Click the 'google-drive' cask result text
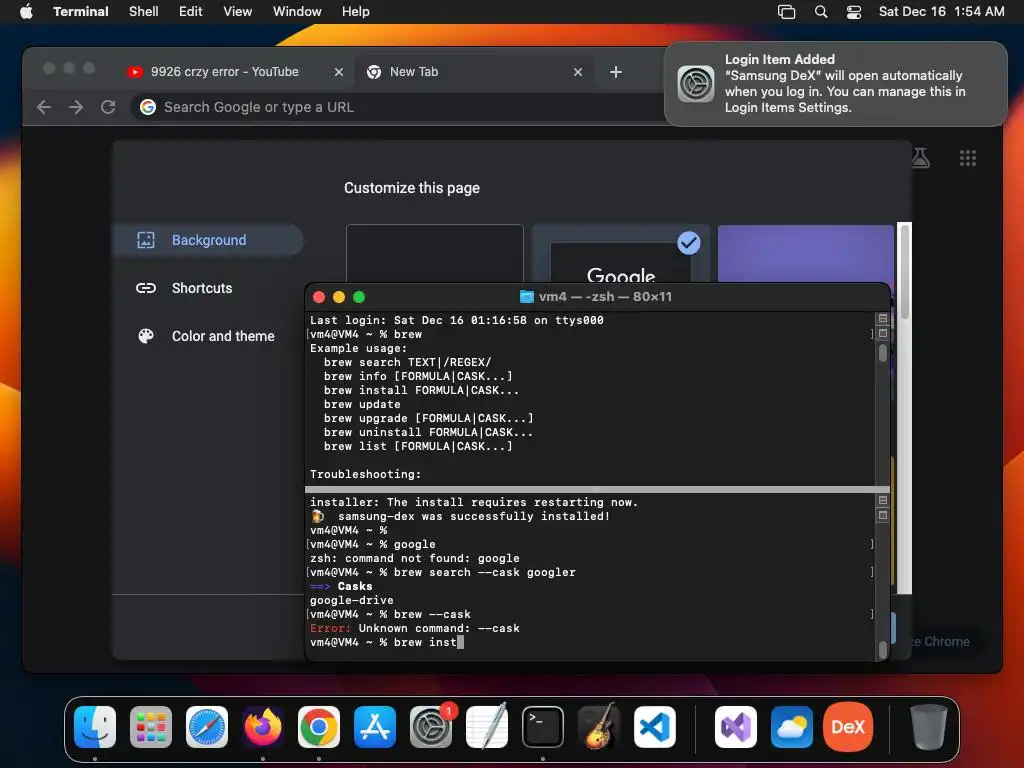This screenshot has height=768, width=1024. pyautogui.click(x=351, y=600)
